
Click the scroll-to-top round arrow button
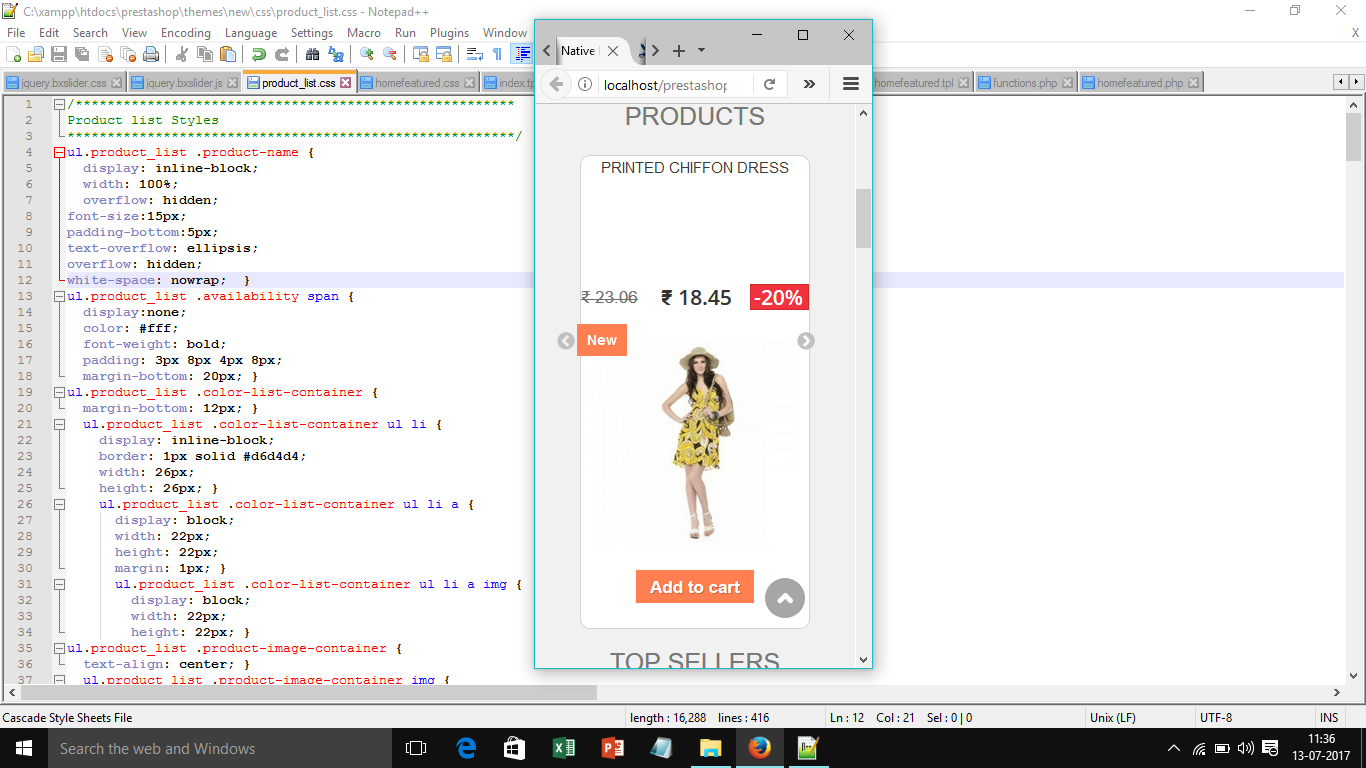[785, 598]
